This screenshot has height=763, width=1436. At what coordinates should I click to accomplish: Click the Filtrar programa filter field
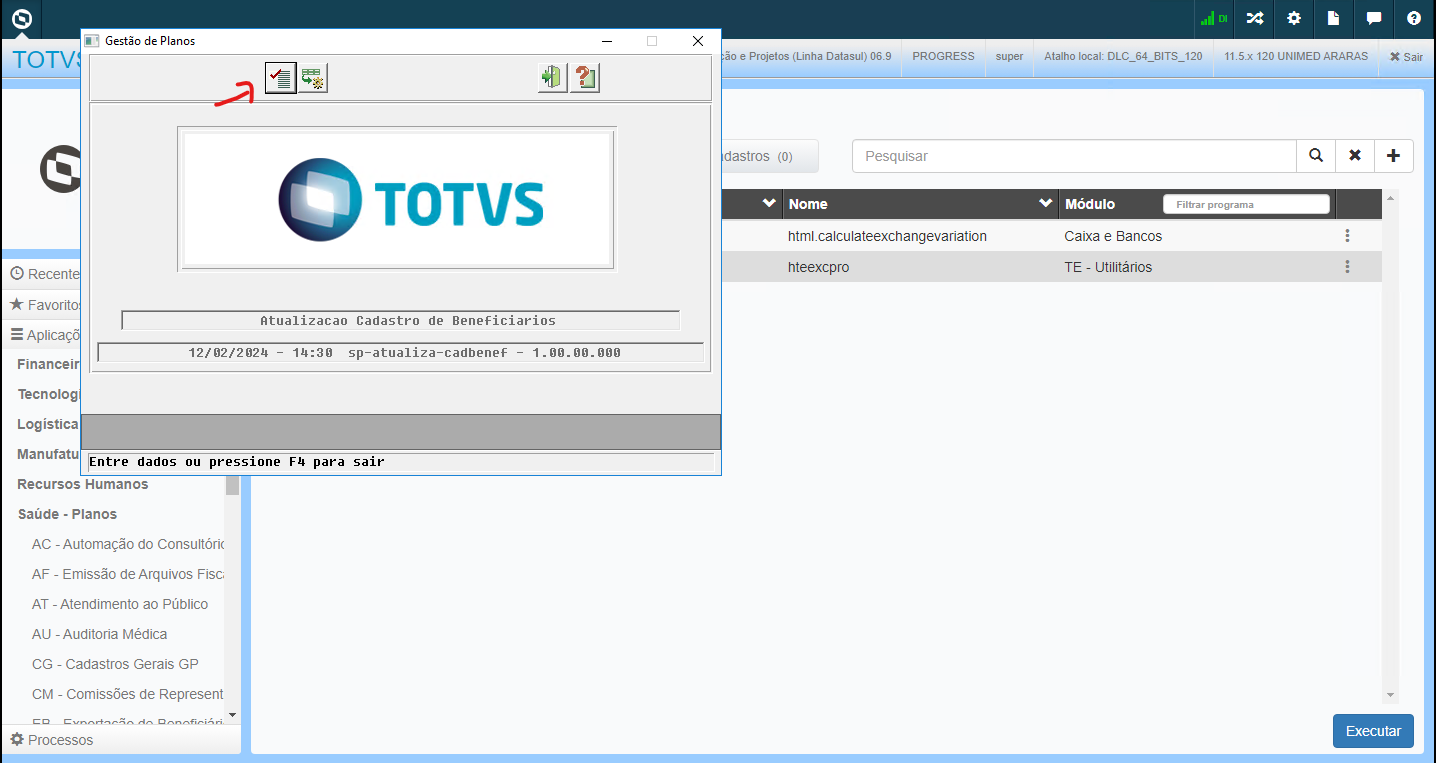click(1246, 204)
